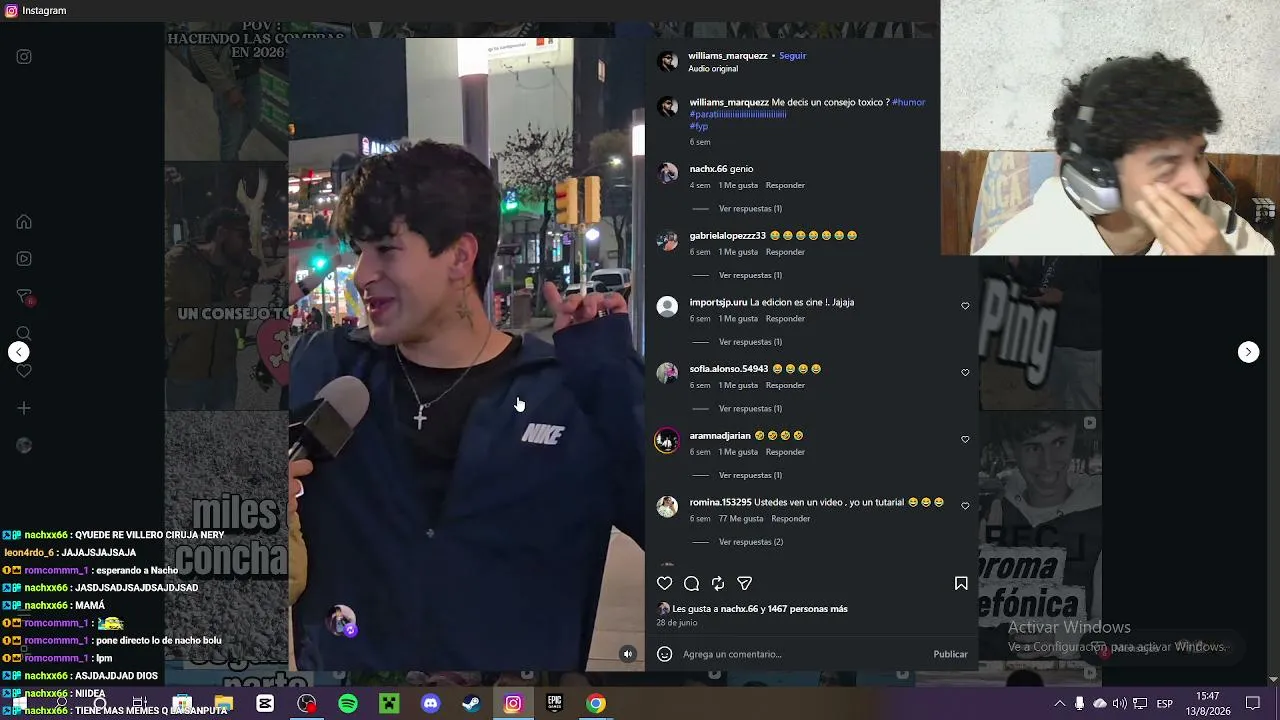Open gabrielalopezzz33's username link
The height and width of the screenshot is (720, 1280).
727,236
